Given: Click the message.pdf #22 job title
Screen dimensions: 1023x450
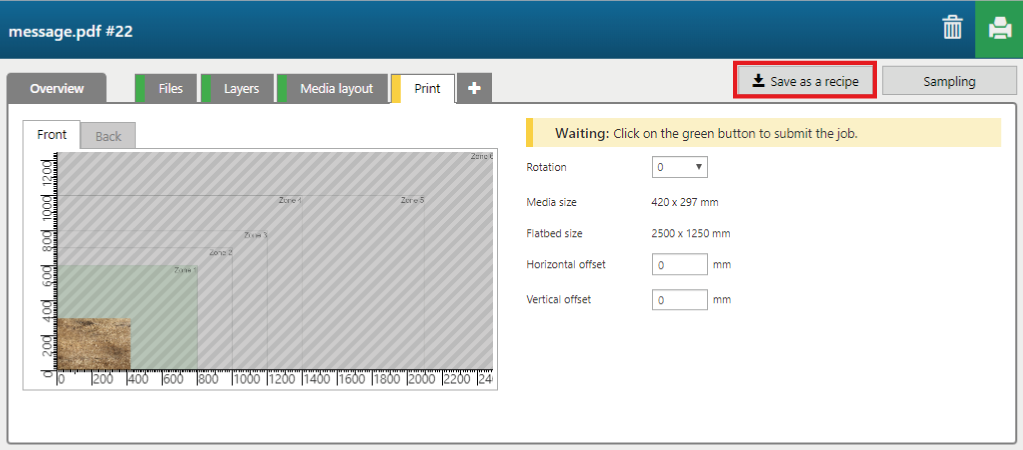Looking at the screenshot, I should (x=71, y=30).
